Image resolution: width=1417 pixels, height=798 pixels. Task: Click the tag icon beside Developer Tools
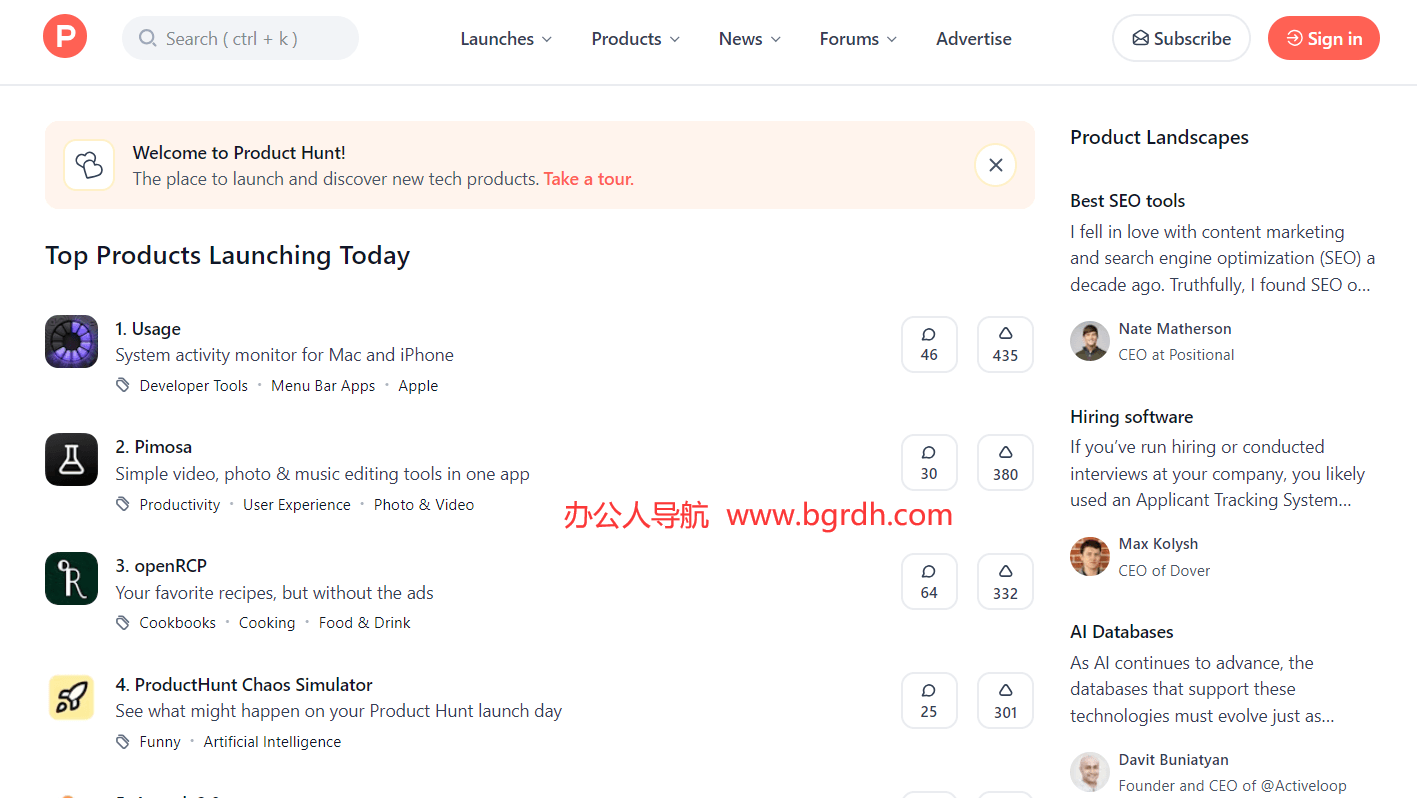click(122, 384)
